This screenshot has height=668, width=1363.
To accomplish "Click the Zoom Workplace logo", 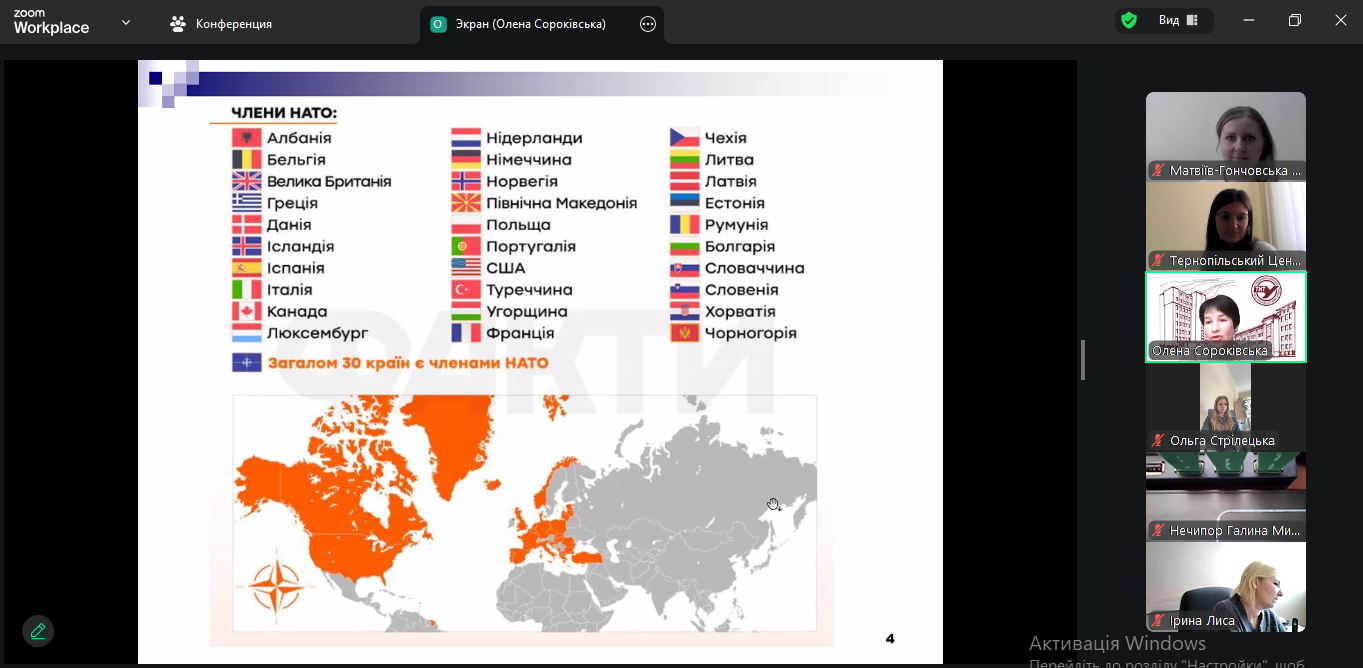I will tap(51, 23).
